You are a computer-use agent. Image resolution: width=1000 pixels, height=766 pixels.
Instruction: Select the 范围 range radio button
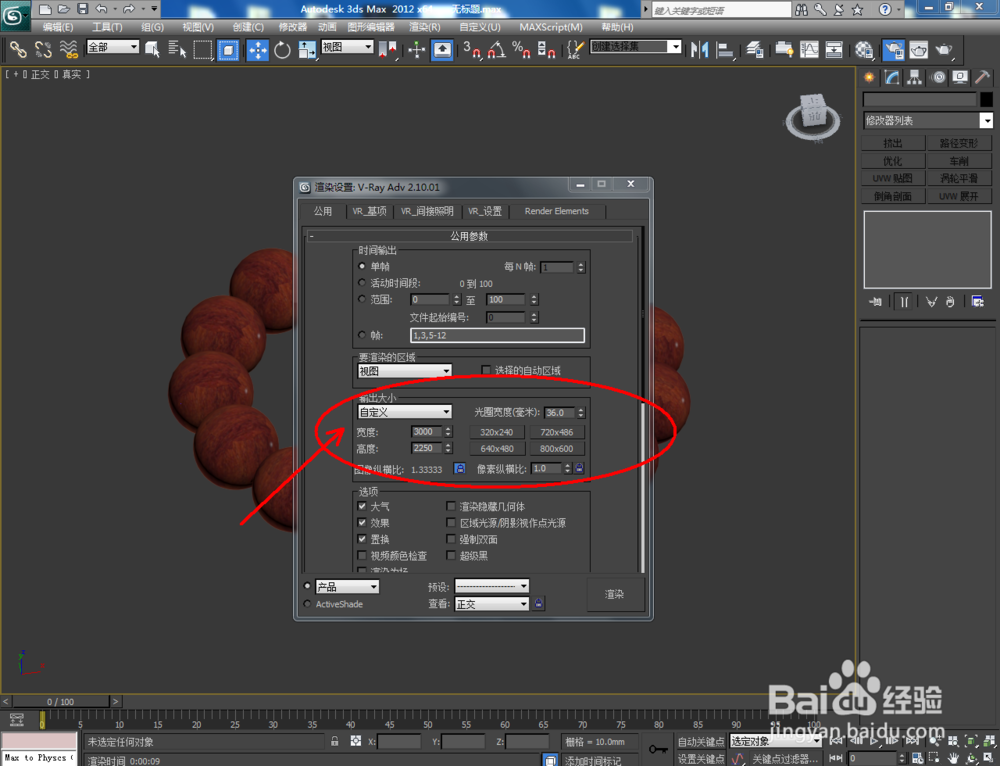click(x=362, y=299)
